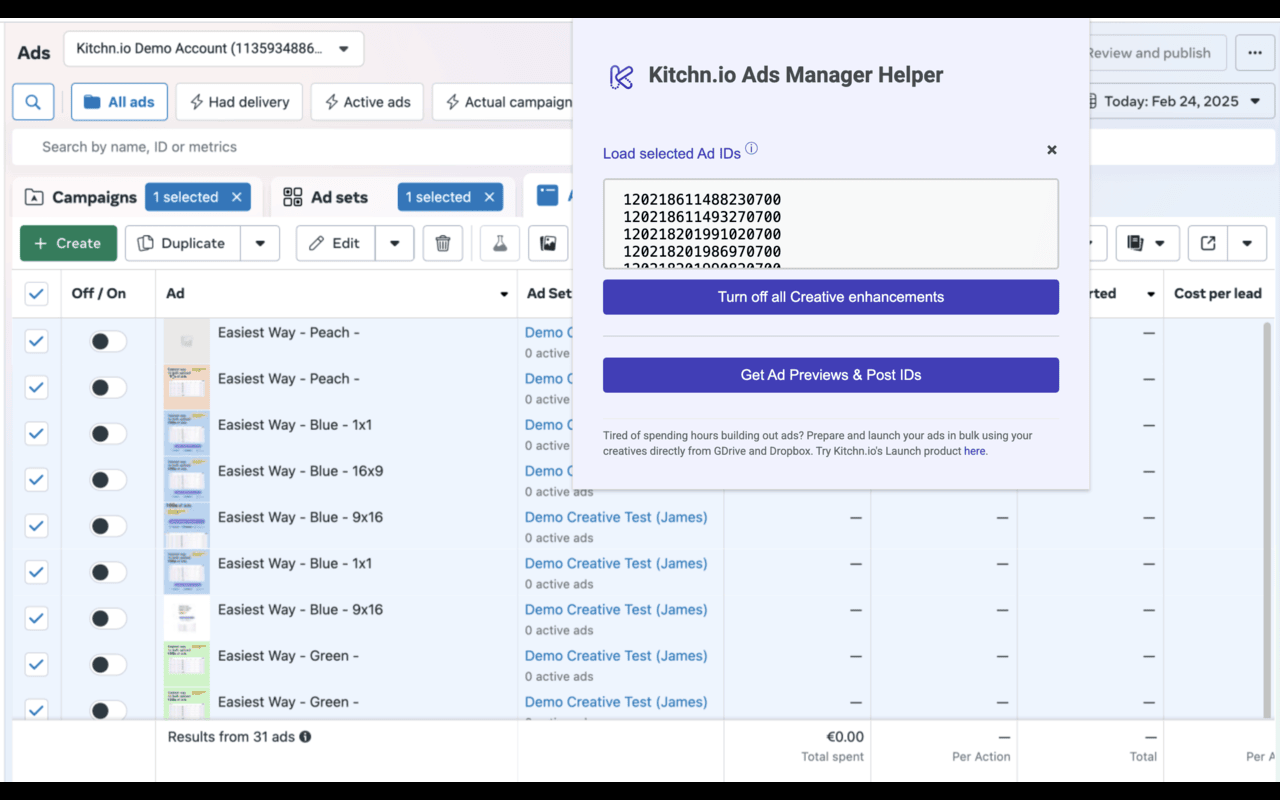
Task: Open the Duplicate dropdown arrow
Action: pos(260,243)
